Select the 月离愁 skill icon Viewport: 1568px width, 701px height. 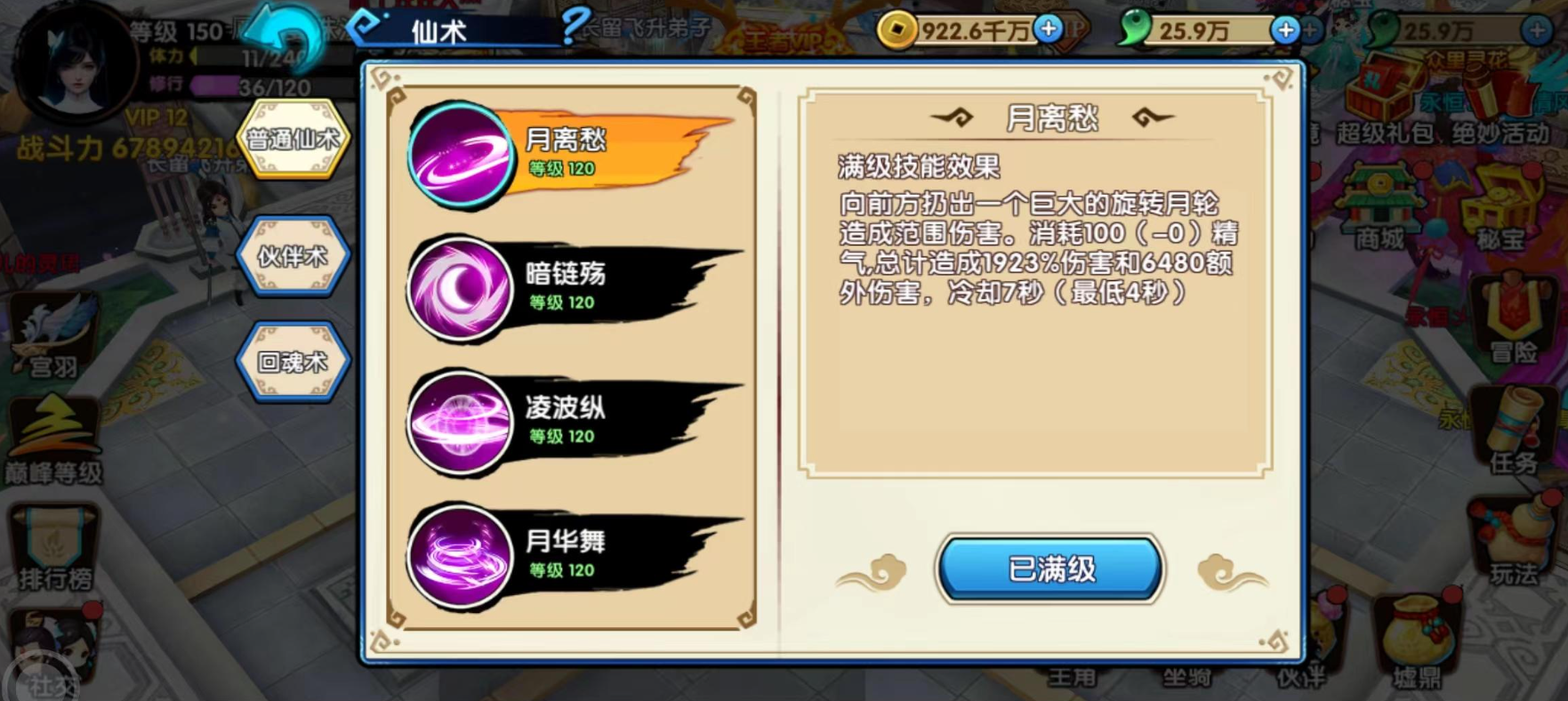[460, 156]
